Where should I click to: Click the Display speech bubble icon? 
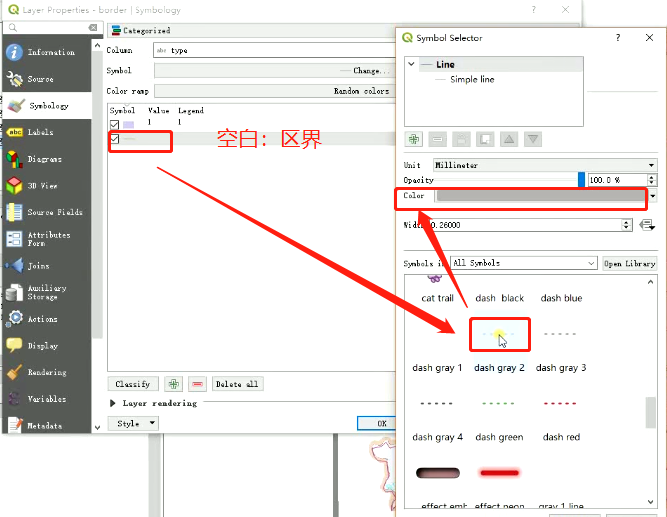14,345
